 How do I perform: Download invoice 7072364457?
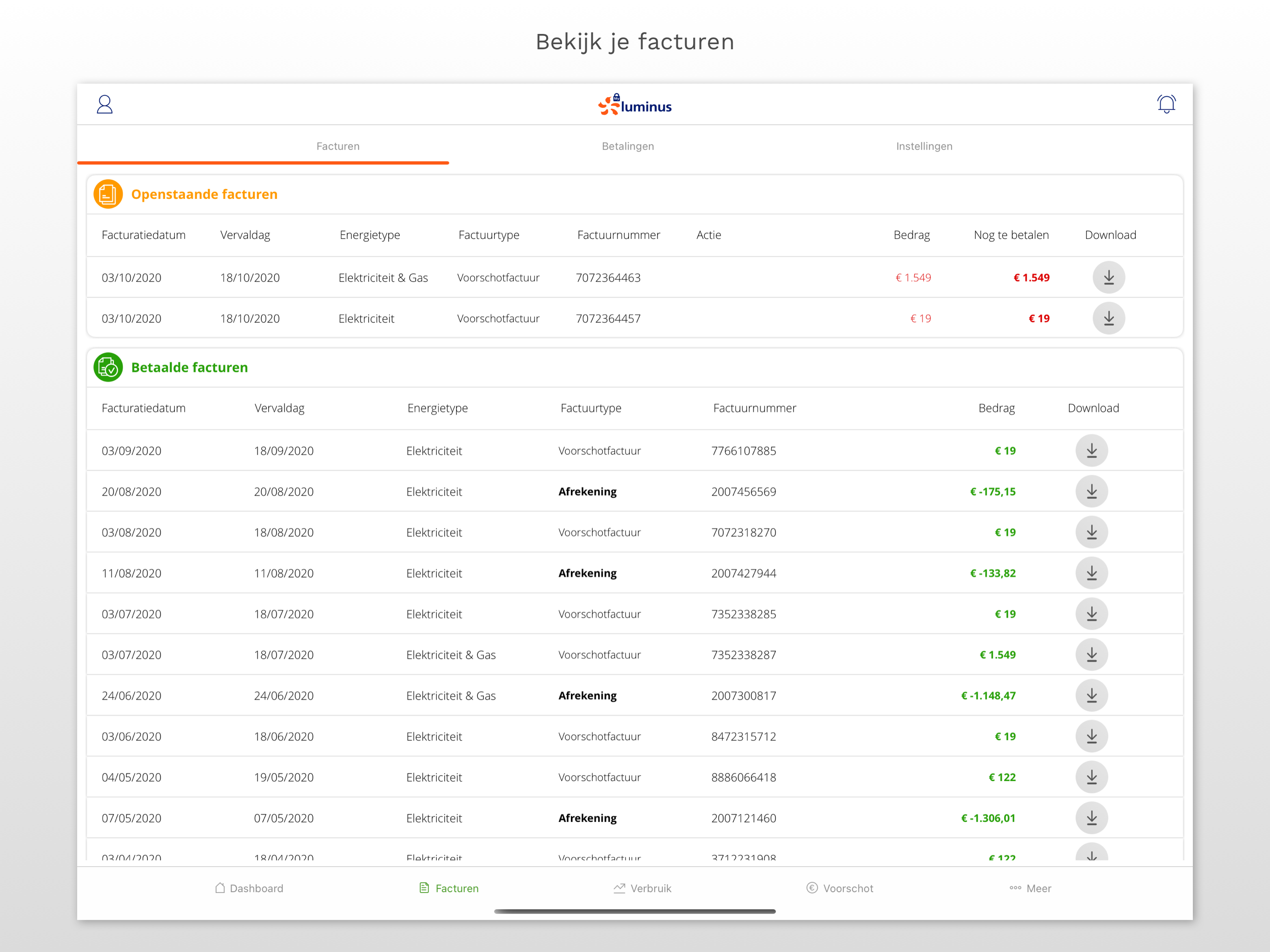pos(1108,319)
